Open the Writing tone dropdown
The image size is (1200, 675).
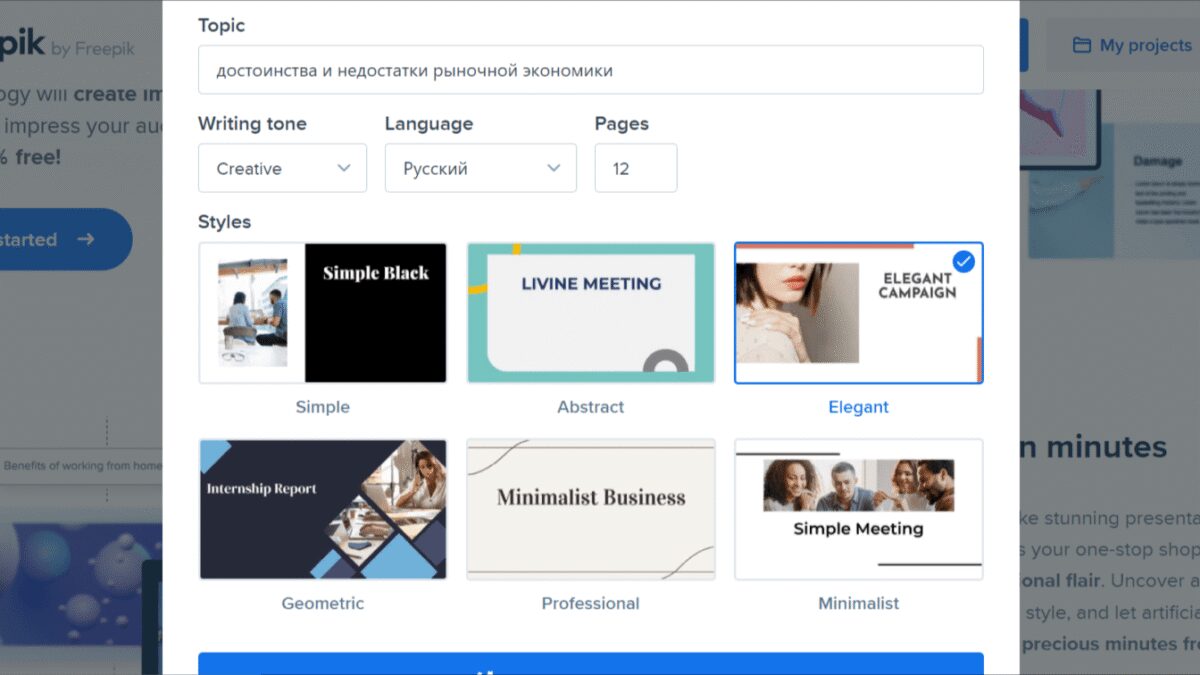282,168
